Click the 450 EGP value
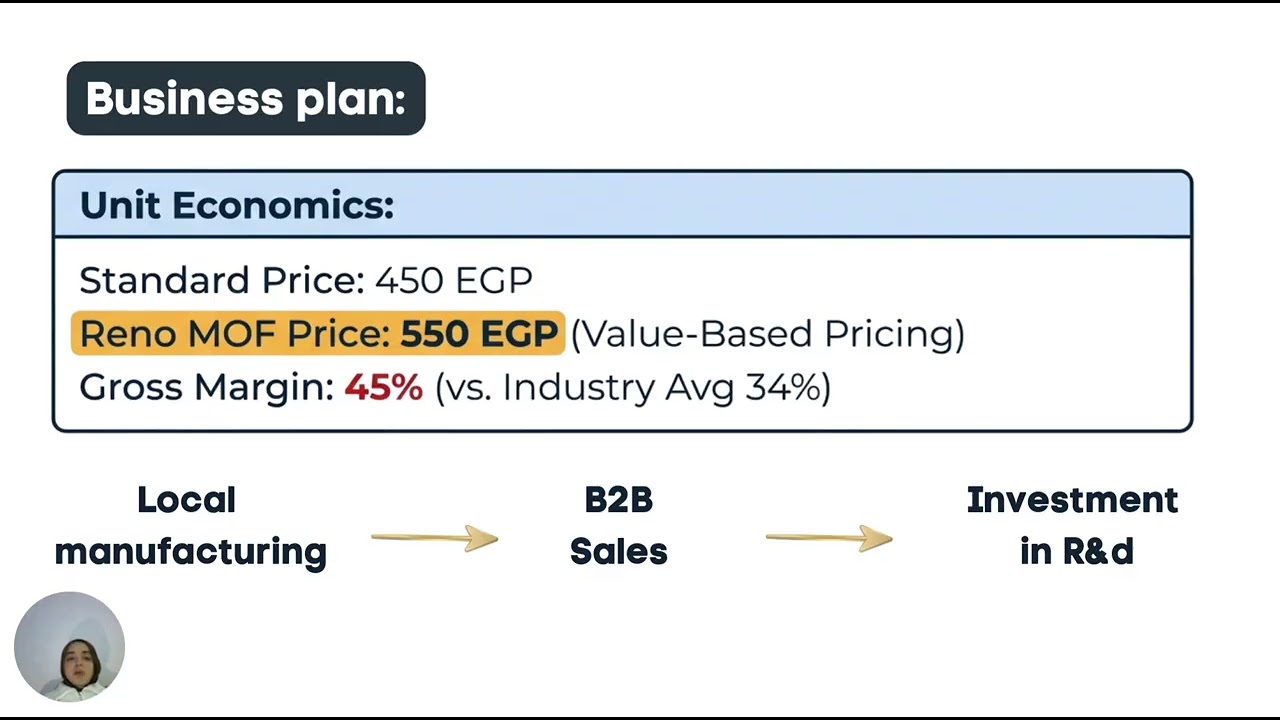 454,280
